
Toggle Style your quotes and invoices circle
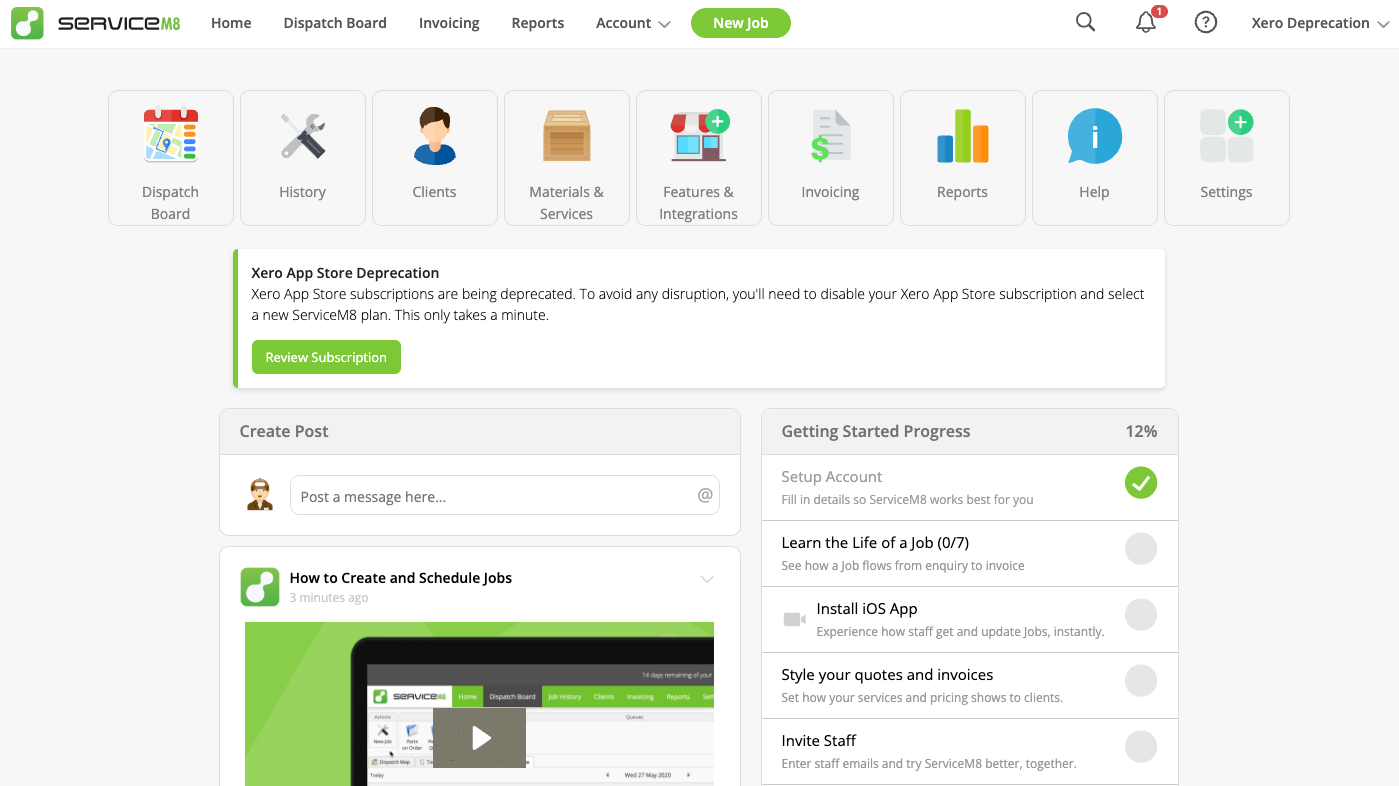(1141, 681)
